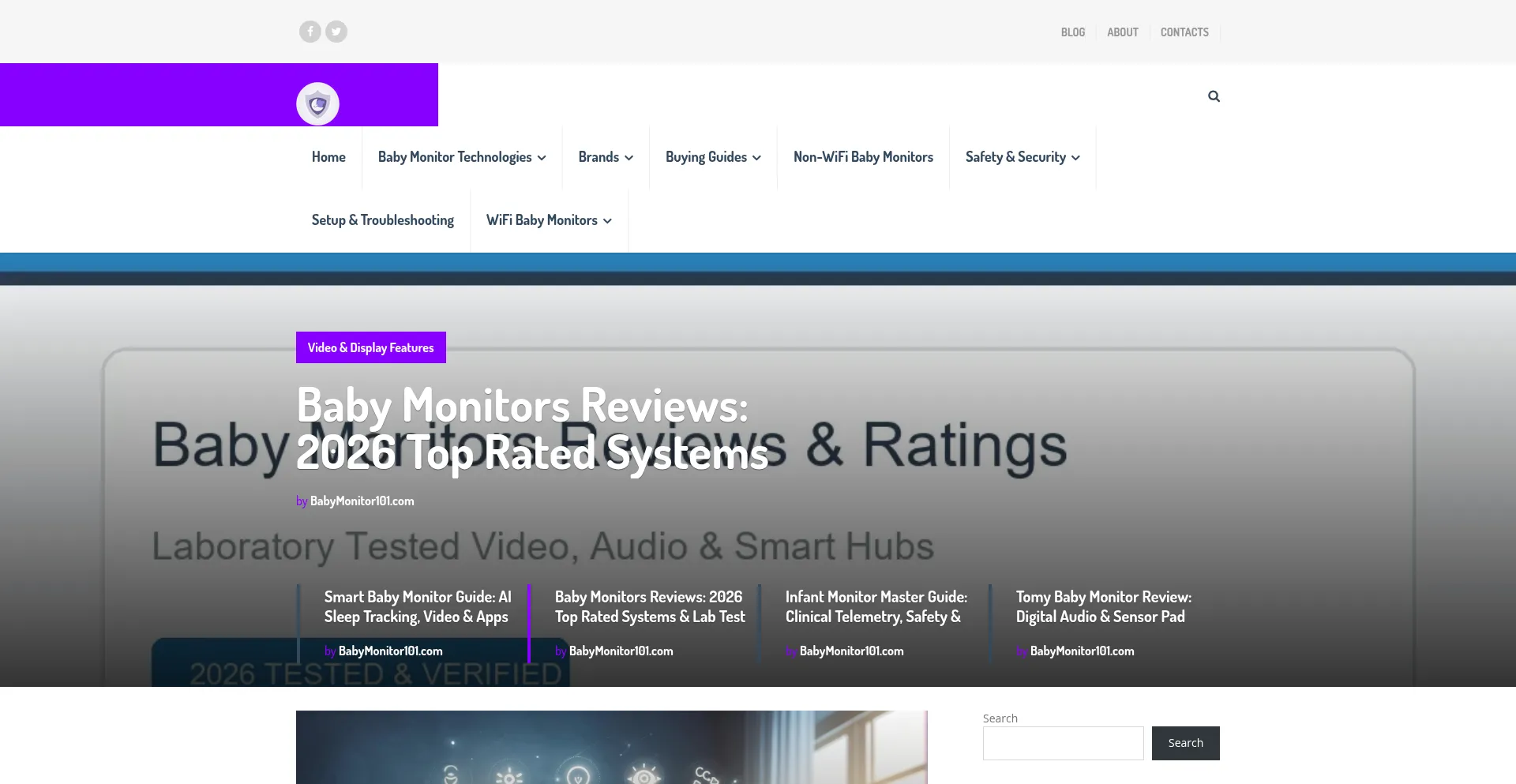1516x784 pixels.
Task: Open Tomy Baby Monitor Review slide
Action: click(x=1104, y=607)
